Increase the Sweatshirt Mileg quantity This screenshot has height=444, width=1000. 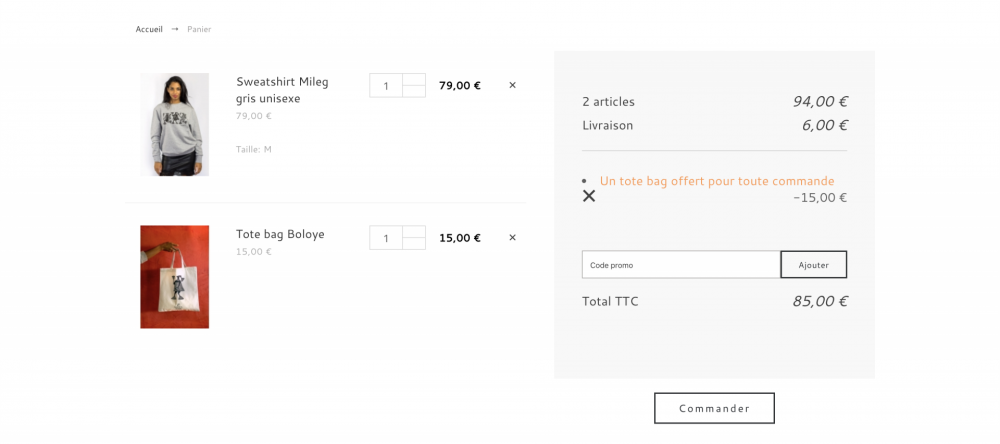[414, 79]
